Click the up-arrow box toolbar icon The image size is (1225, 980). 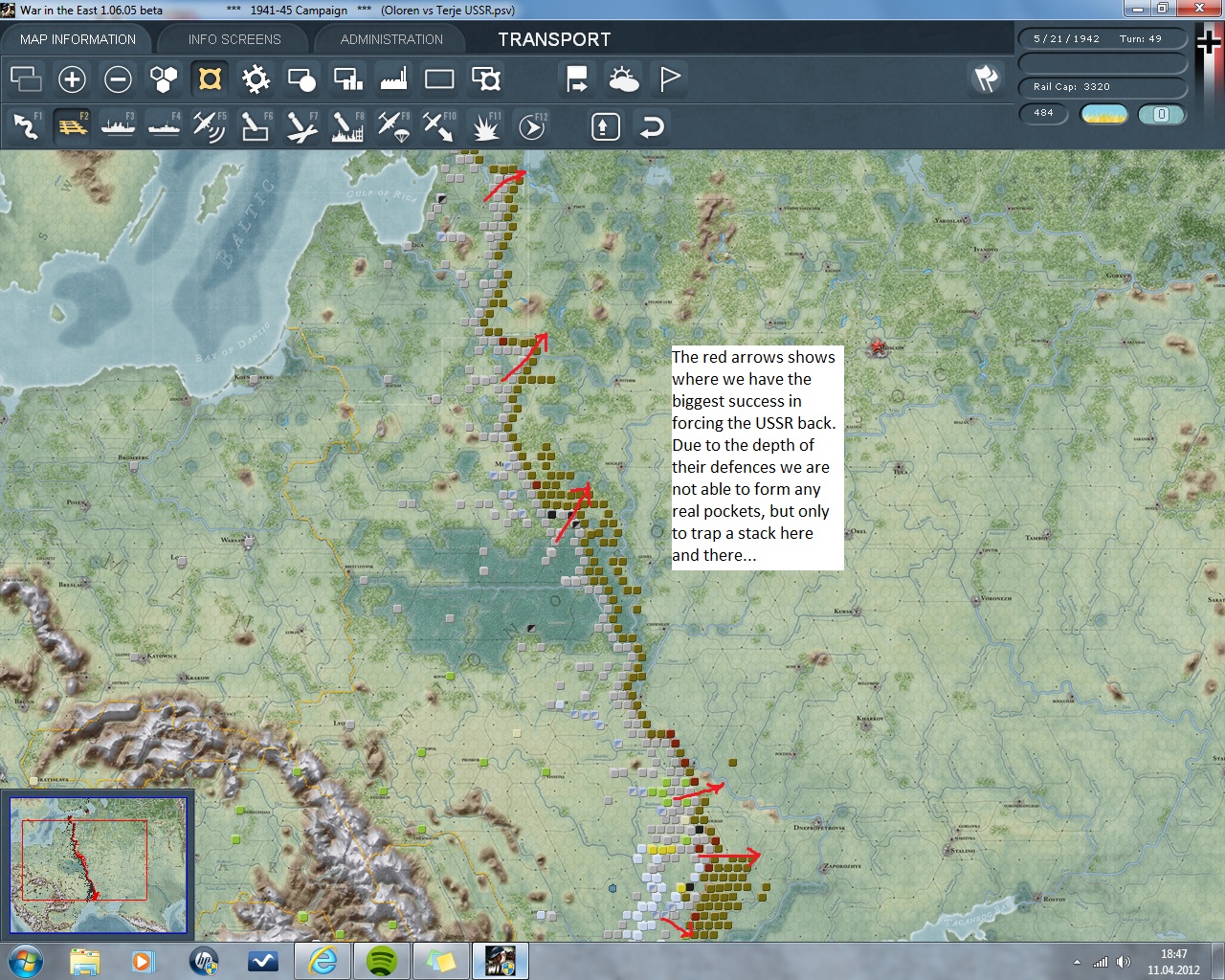(x=605, y=126)
